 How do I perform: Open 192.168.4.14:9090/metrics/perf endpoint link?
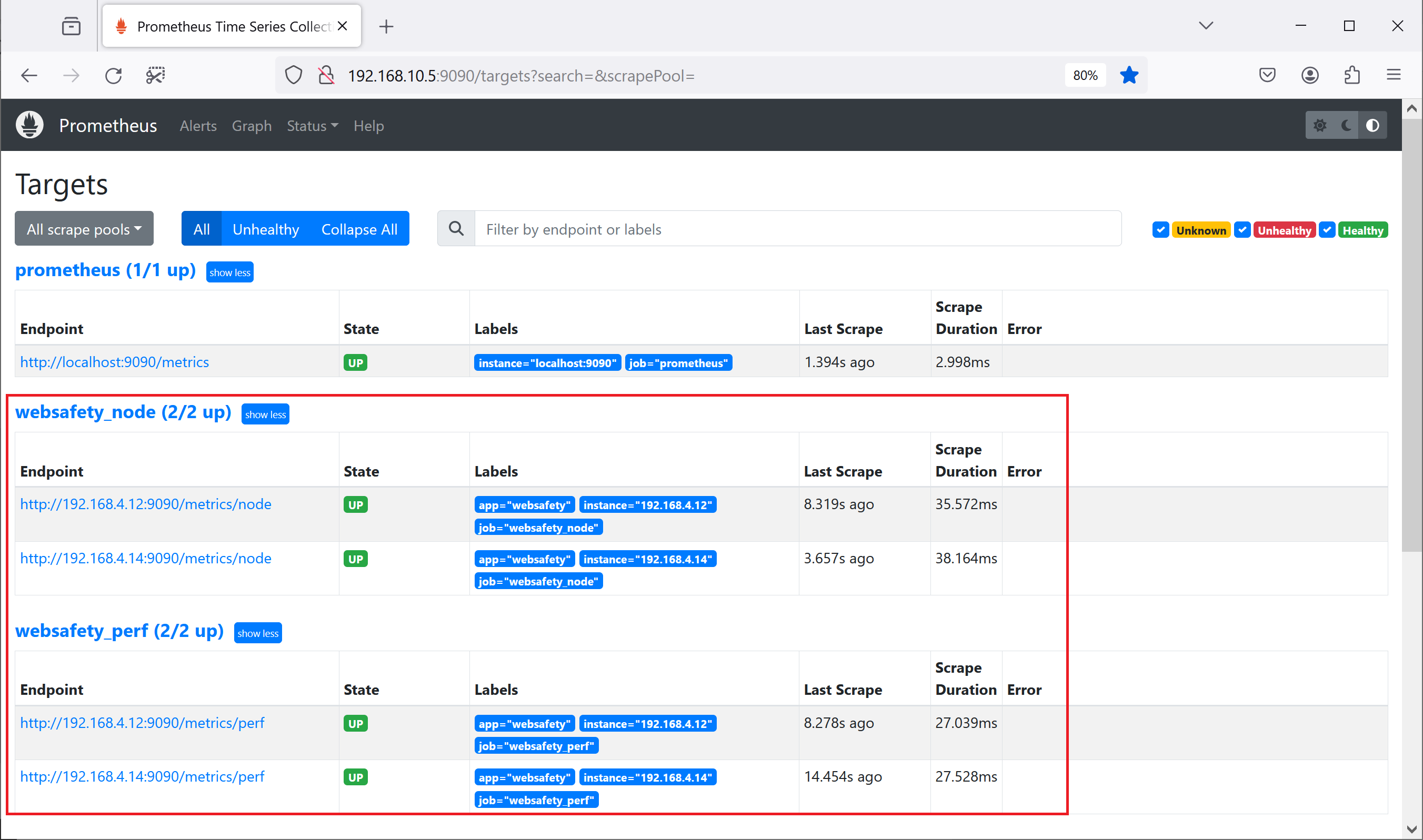coord(142,776)
